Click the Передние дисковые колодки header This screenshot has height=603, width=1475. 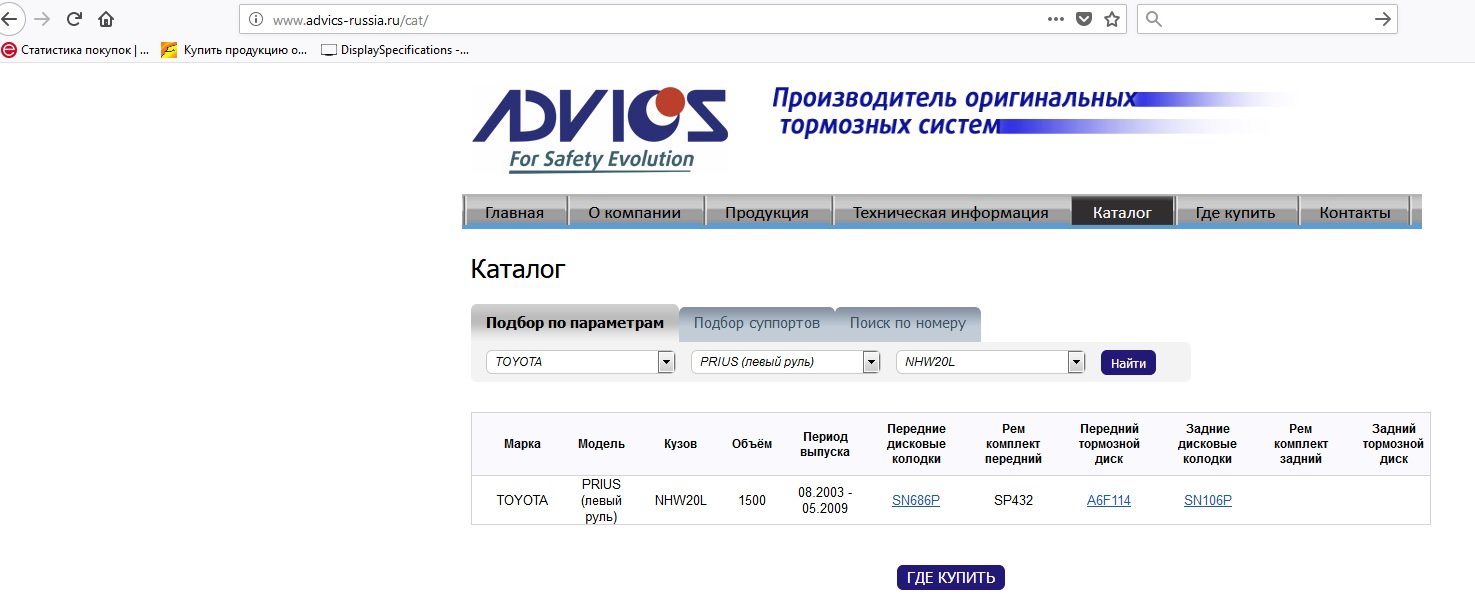coord(917,444)
